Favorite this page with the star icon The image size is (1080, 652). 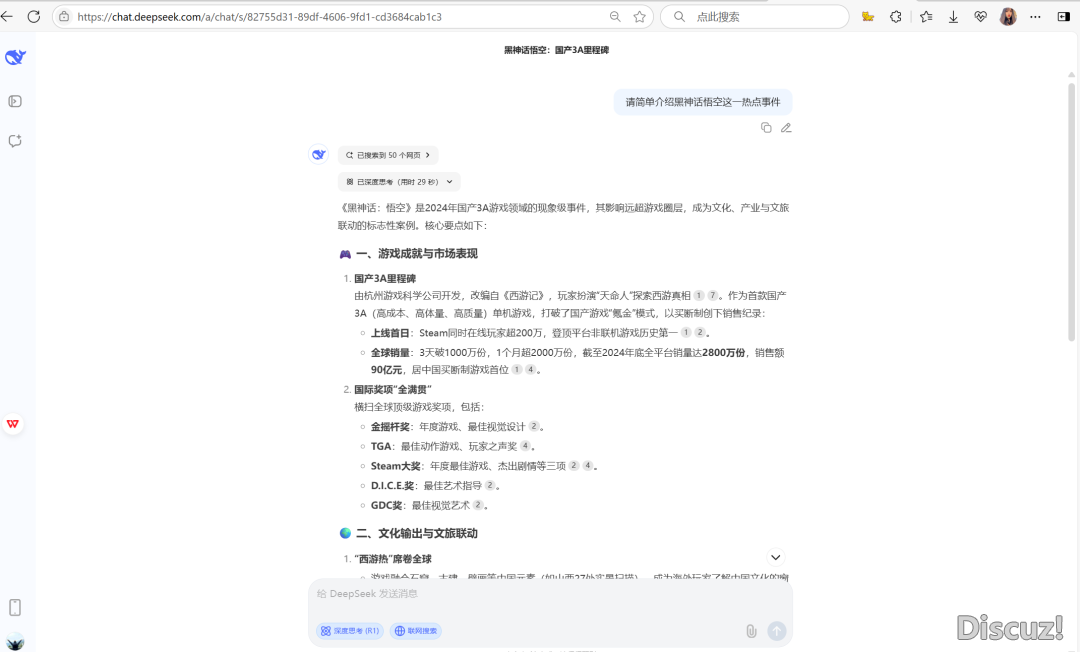(x=640, y=17)
